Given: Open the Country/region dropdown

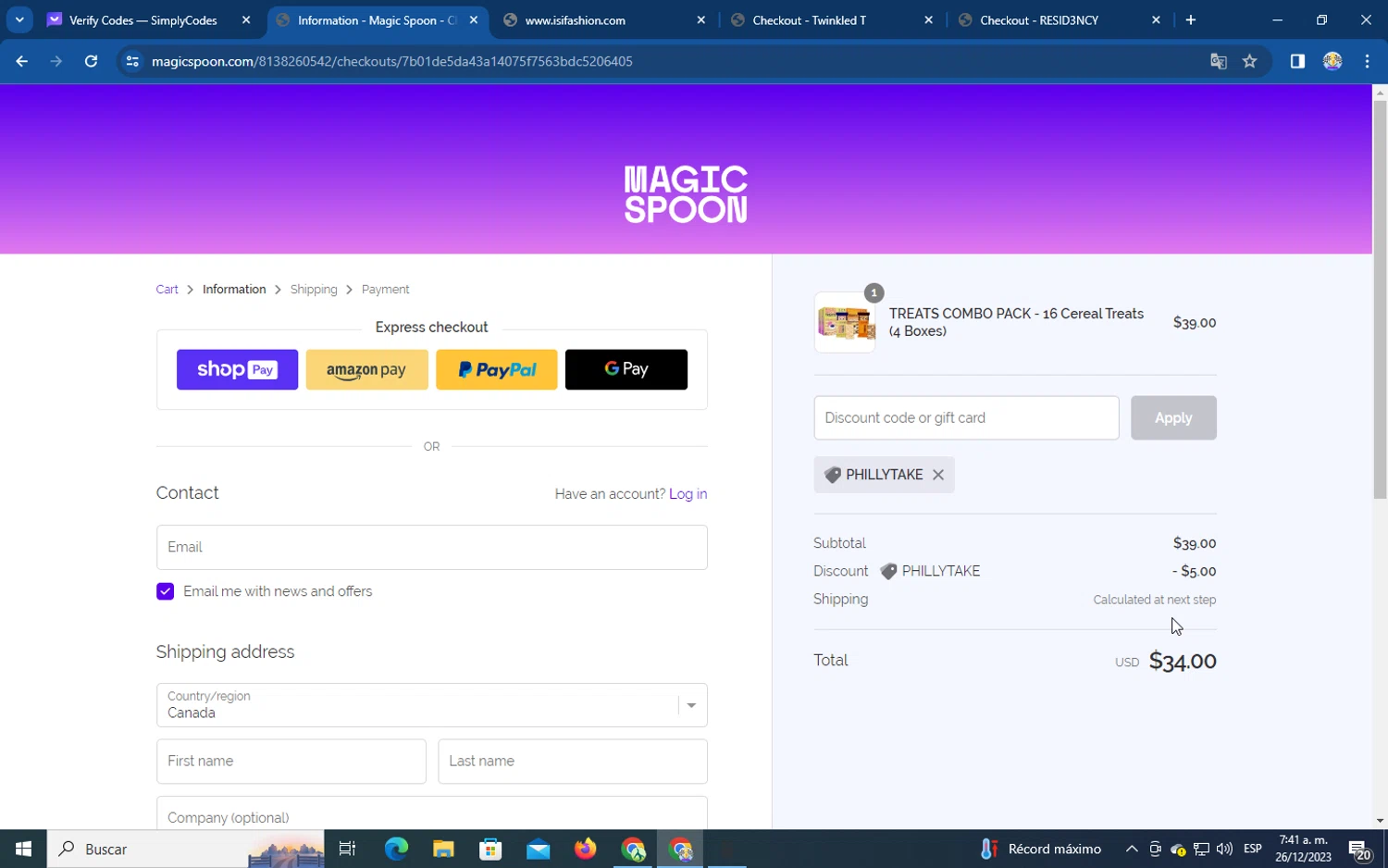Looking at the screenshot, I should (432, 705).
